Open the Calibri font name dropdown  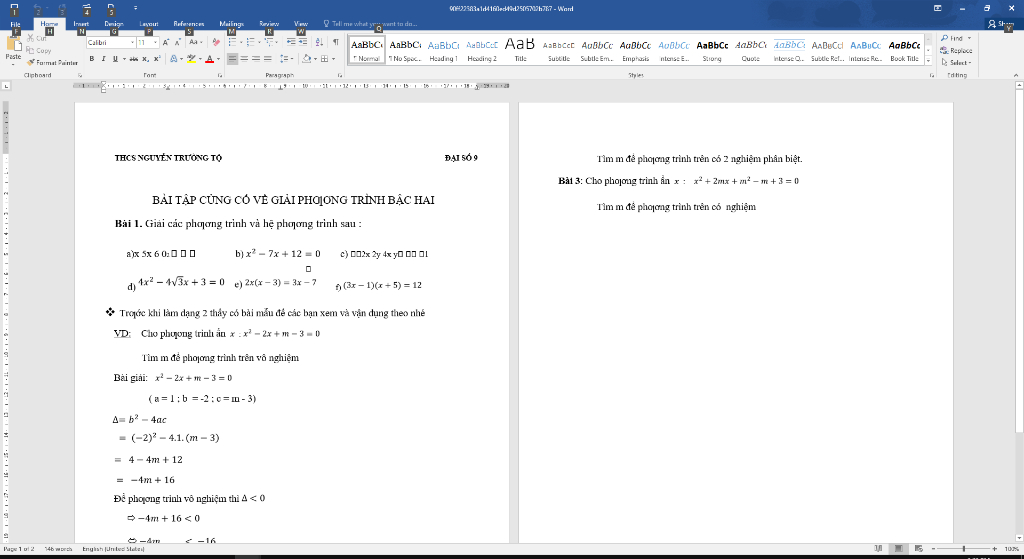(x=131, y=42)
